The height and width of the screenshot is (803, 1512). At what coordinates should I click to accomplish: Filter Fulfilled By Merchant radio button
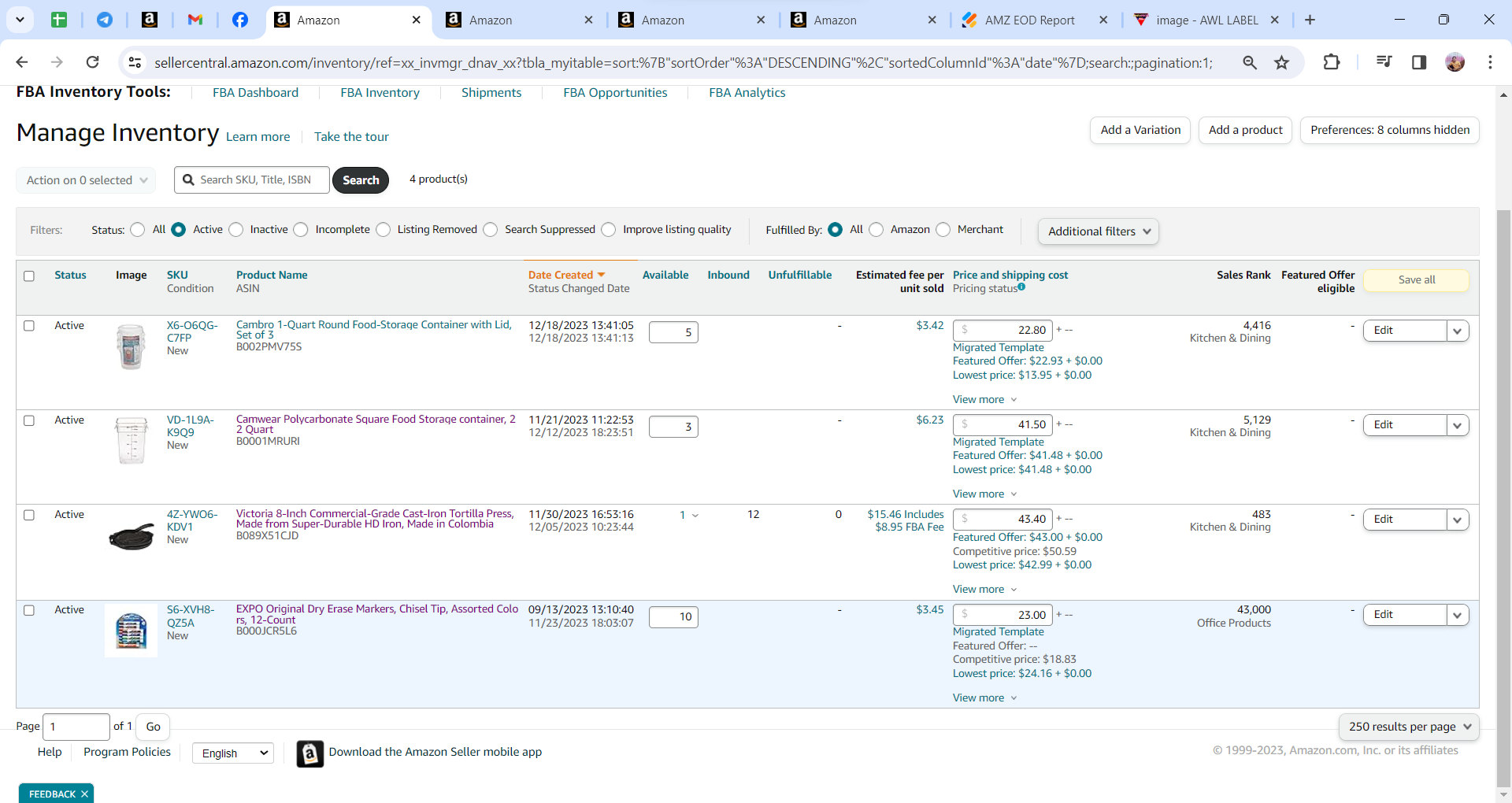pyautogui.click(x=943, y=230)
